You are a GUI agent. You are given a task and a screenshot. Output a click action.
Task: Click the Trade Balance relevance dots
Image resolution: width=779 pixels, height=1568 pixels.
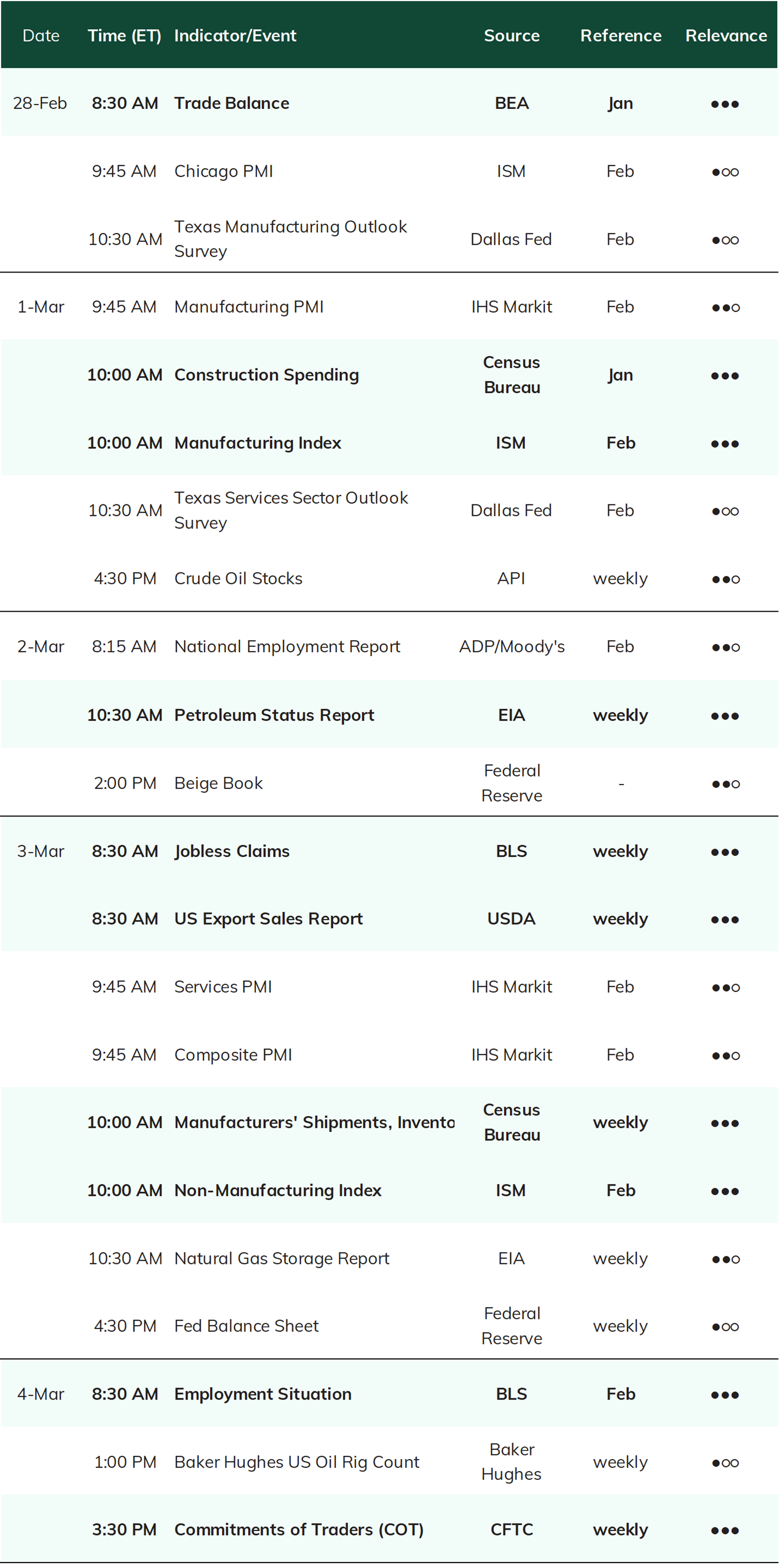point(725,104)
